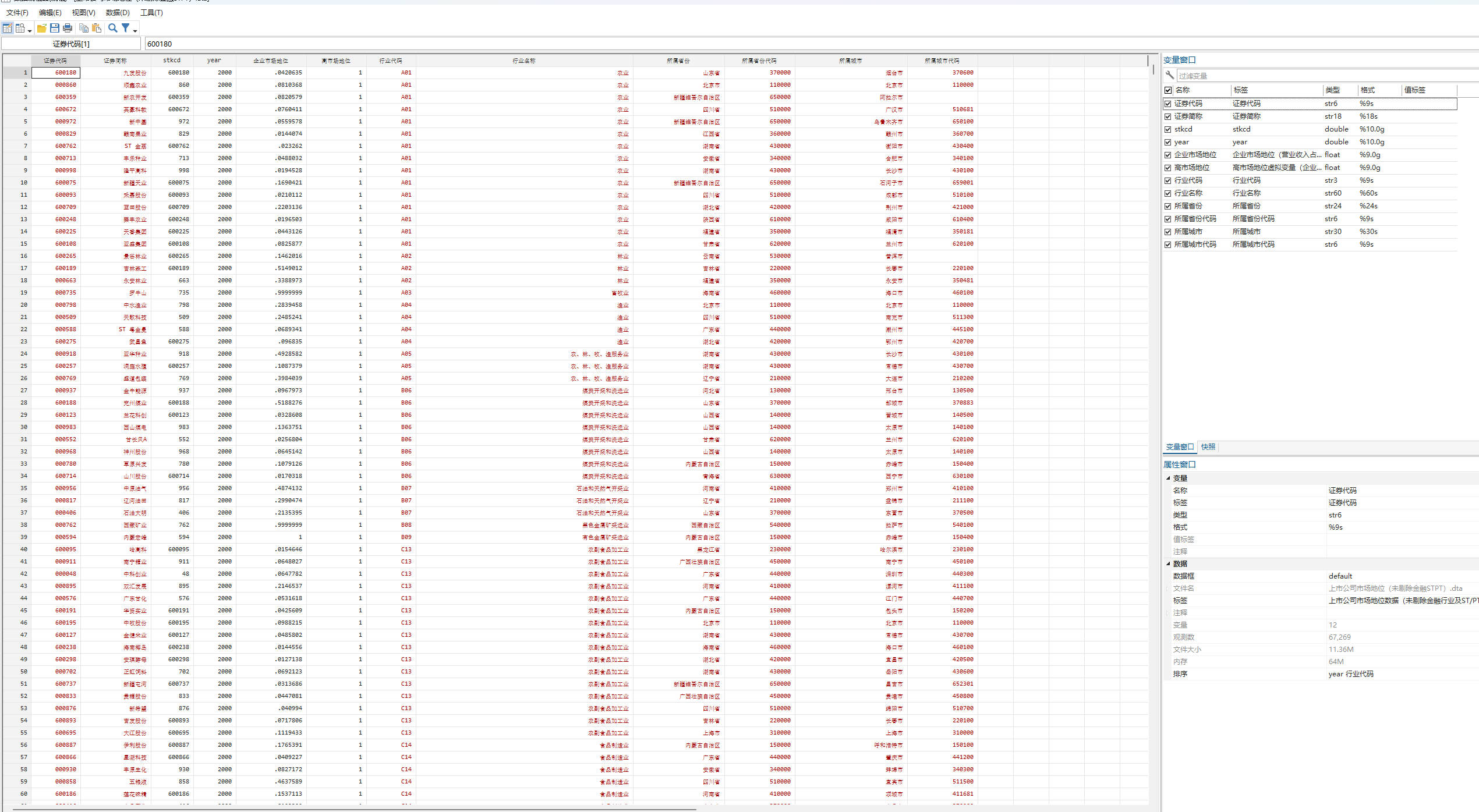Viewport: 1479px width, 812px height.
Task: Switch to the 快照 tab
Action: pyautogui.click(x=1208, y=447)
